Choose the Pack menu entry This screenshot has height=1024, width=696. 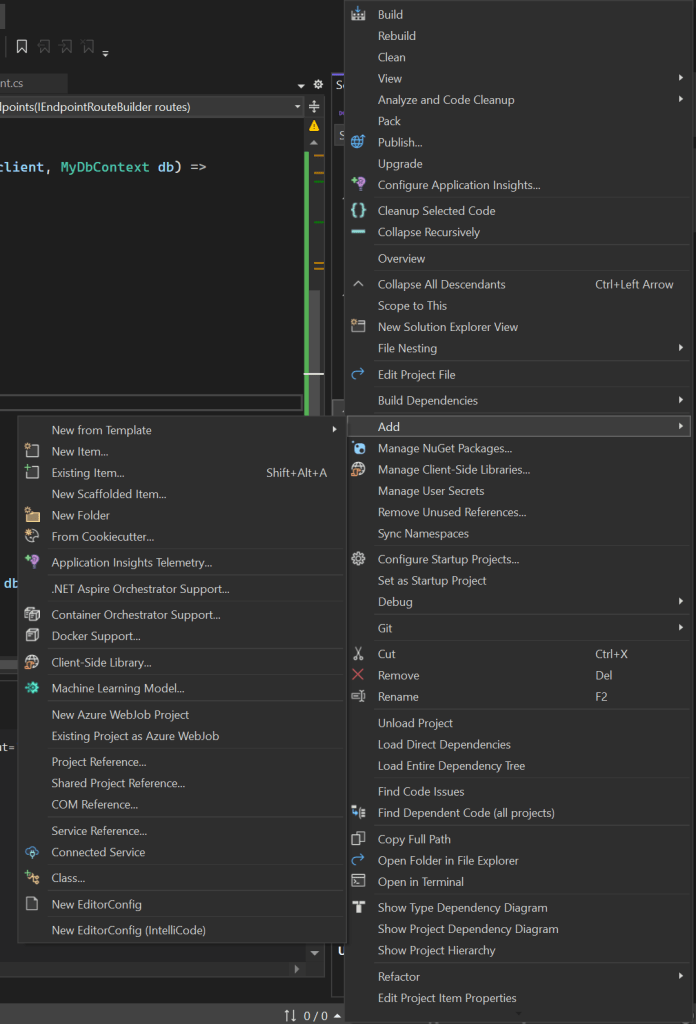point(389,121)
